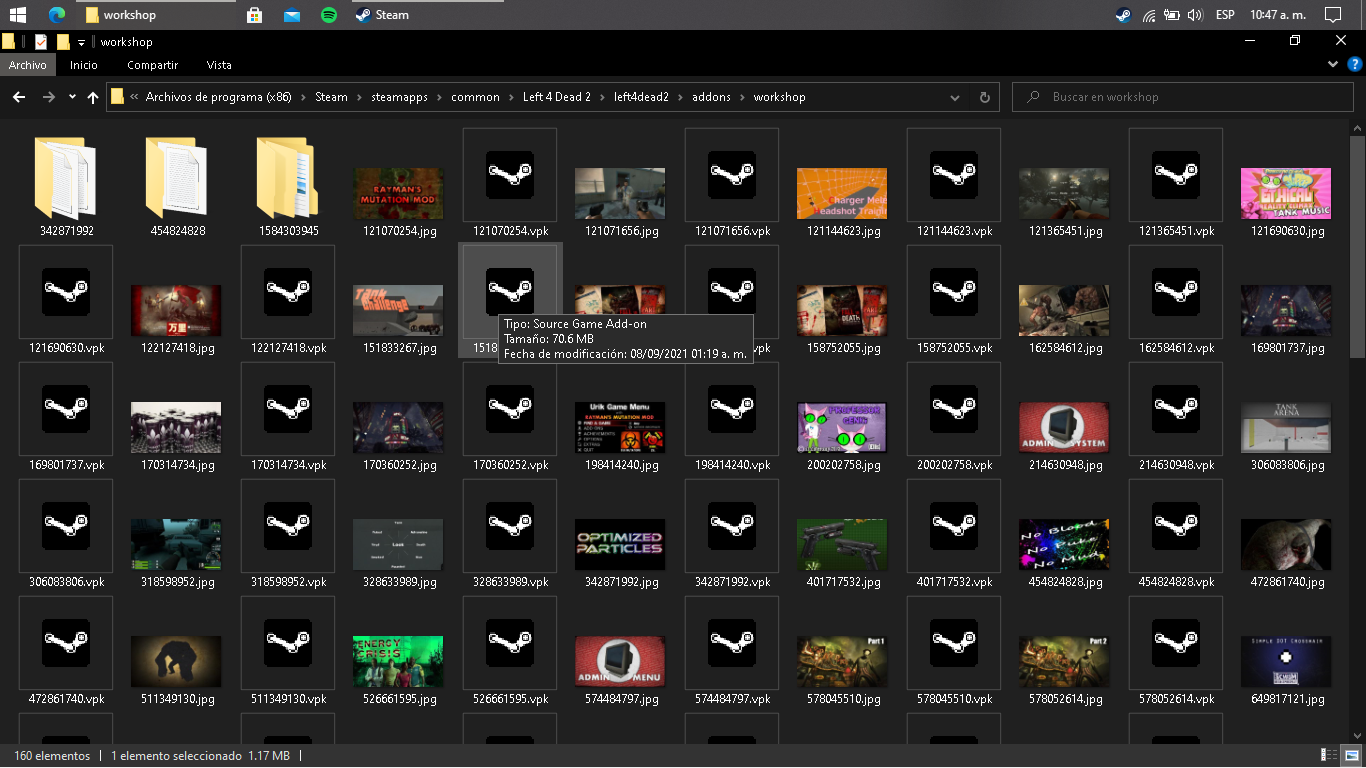Switch to details view in status bar
Image resolution: width=1366 pixels, height=768 pixels.
tap(1330, 755)
